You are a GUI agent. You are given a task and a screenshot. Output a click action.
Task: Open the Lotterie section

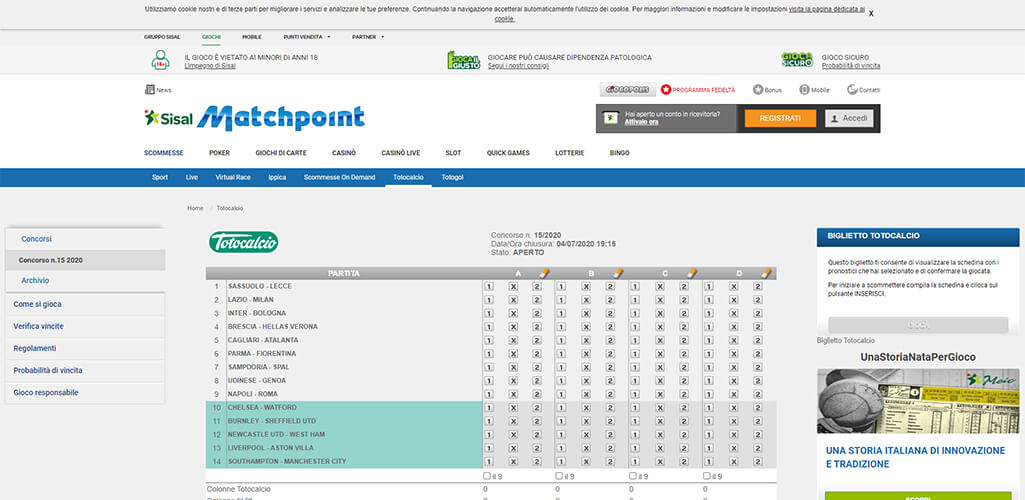click(569, 153)
